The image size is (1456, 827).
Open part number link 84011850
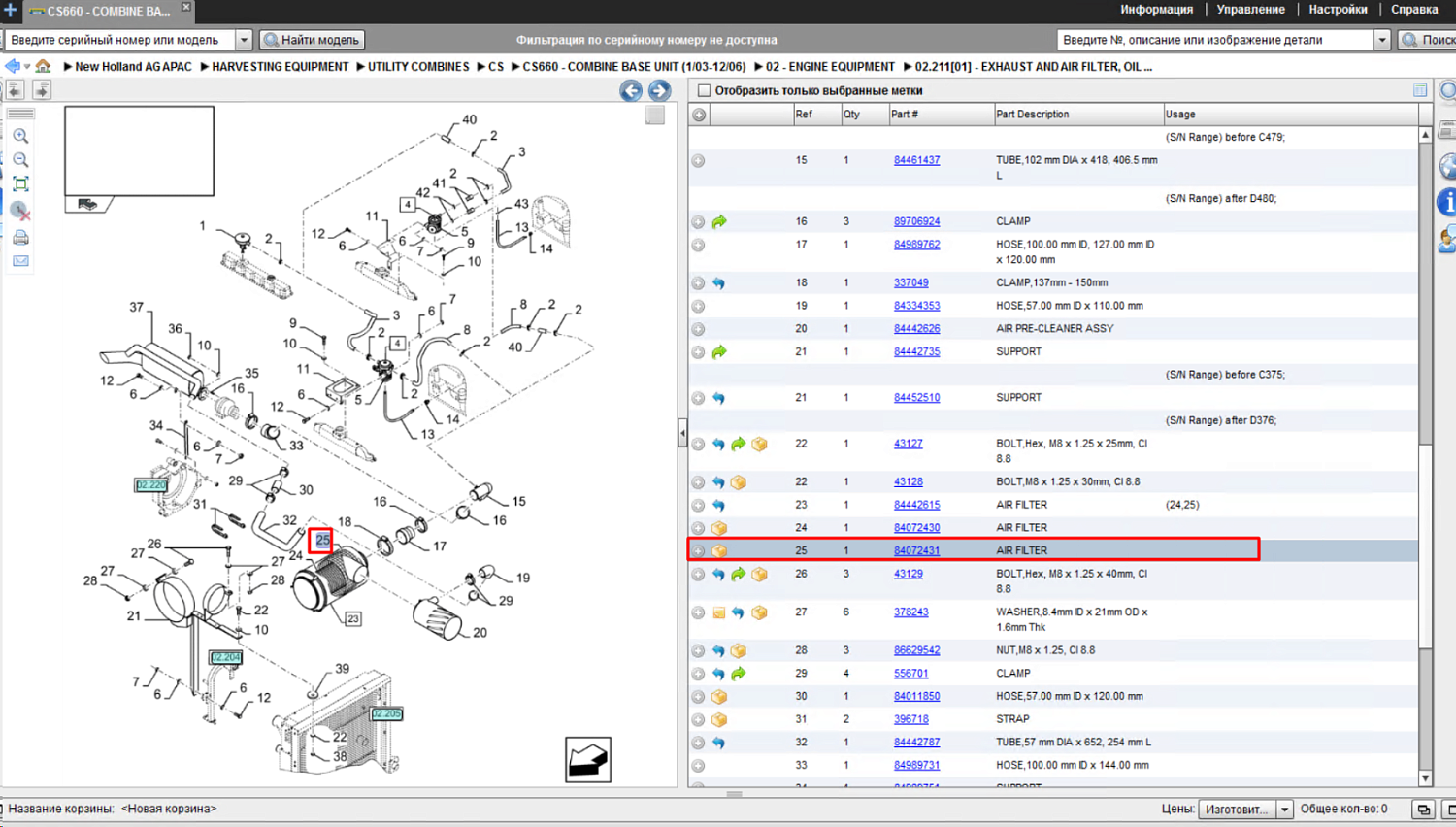pos(916,696)
